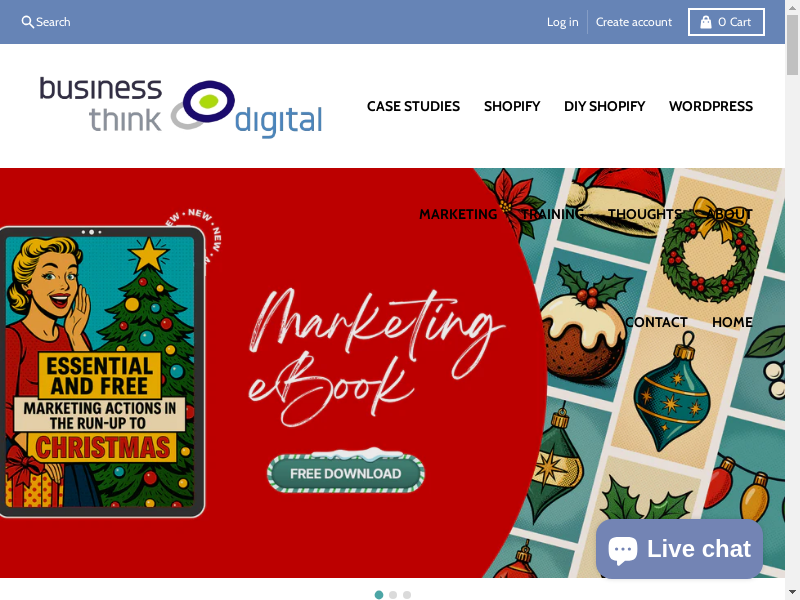
Task: Select the second carousel slide dot
Action: (x=393, y=595)
